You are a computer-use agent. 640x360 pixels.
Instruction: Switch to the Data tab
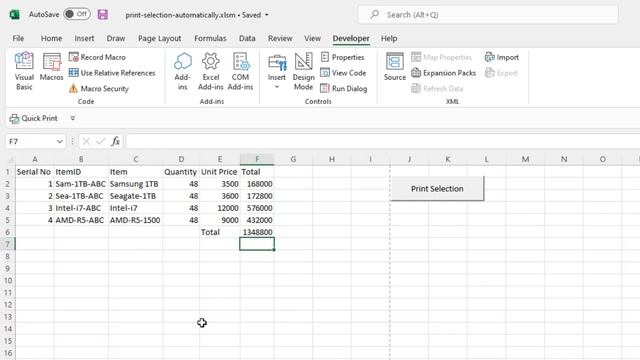pyautogui.click(x=247, y=38)
